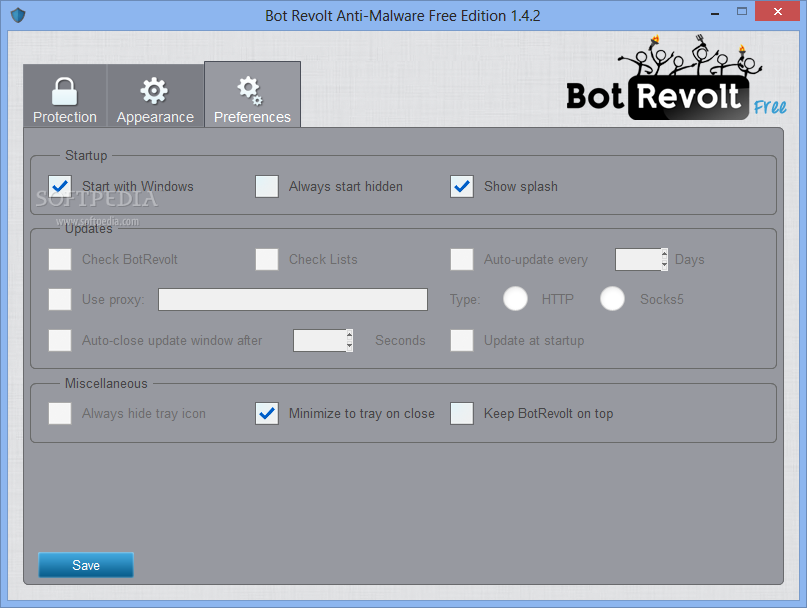Check Update at startup
807x608 pixels.
(x=462, y=340)
